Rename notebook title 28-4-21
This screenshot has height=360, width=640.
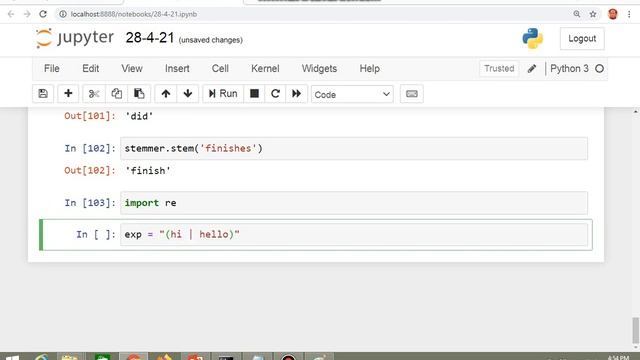point(150,38)
